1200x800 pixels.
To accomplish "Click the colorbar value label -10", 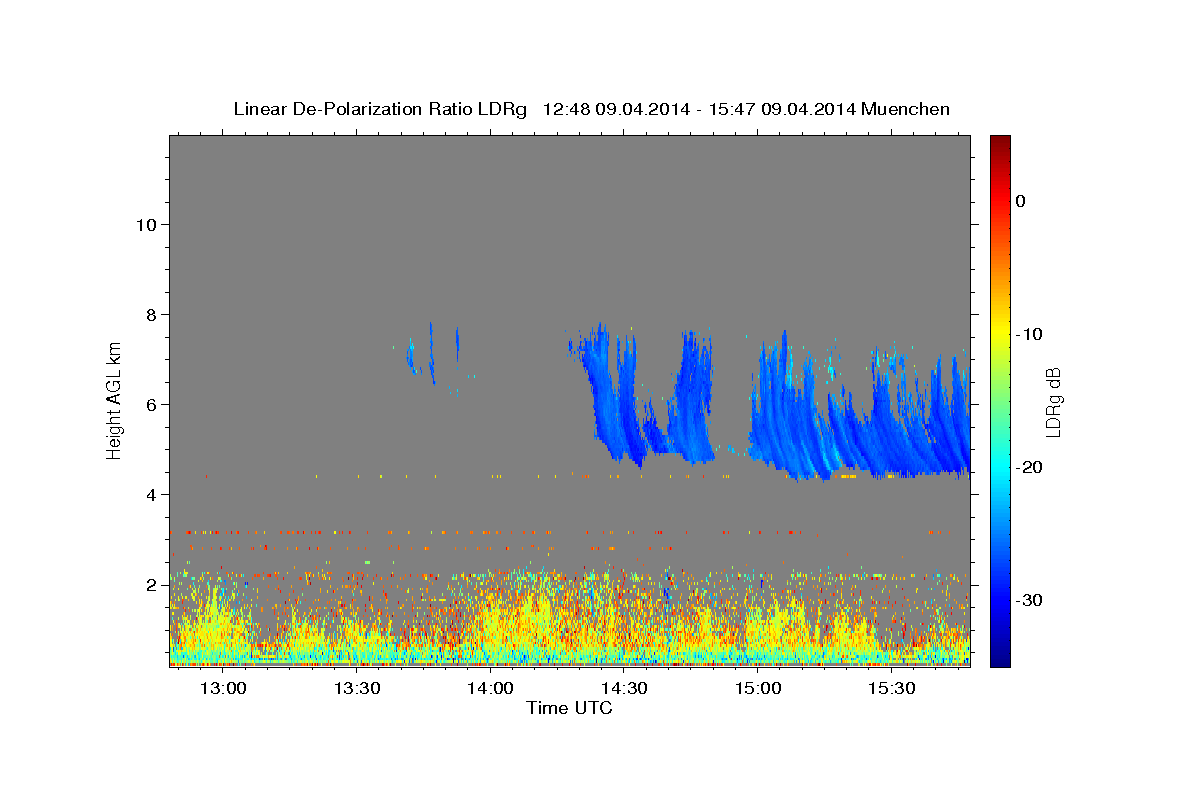I will [1029, 334].
